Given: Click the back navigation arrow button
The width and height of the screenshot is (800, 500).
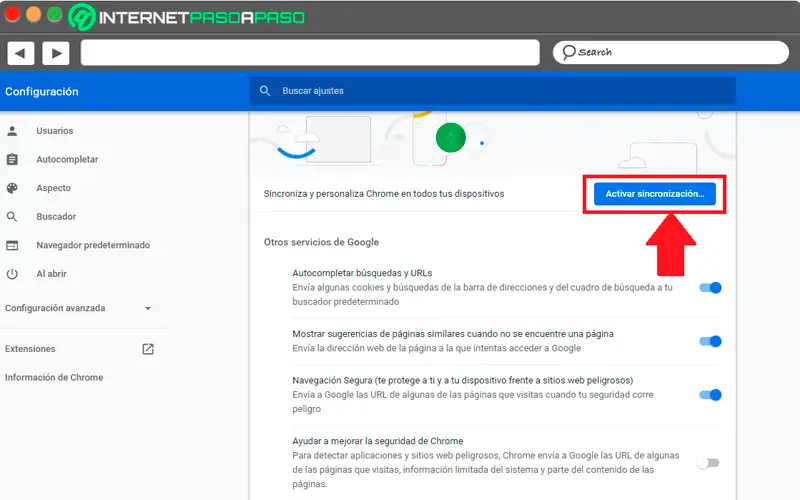Looking at the screenshot, I should point(20,53).
